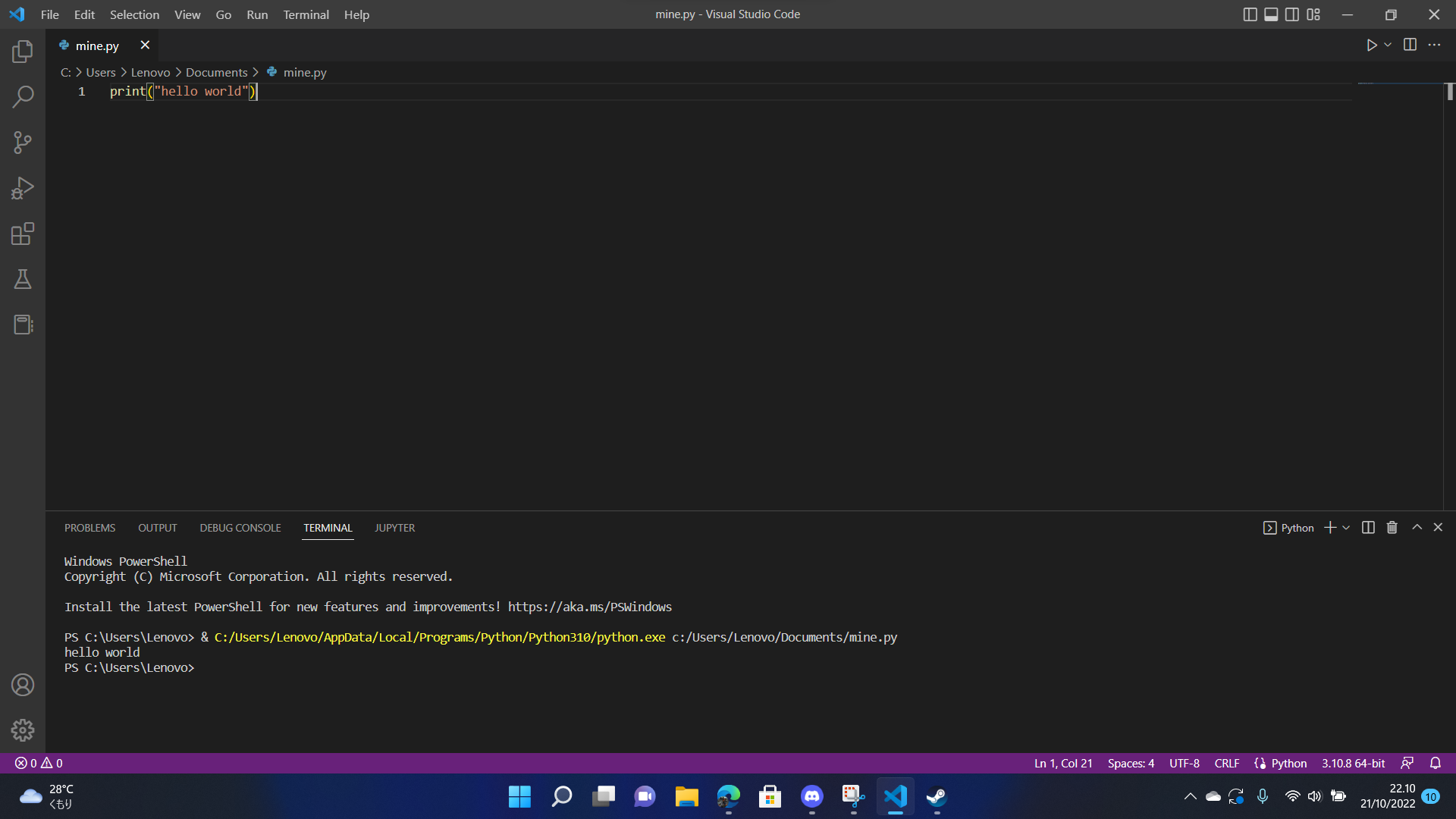The image size is (1456, 819).
Task: Toggle the primary sidebar visibility
Action: 1250,14
